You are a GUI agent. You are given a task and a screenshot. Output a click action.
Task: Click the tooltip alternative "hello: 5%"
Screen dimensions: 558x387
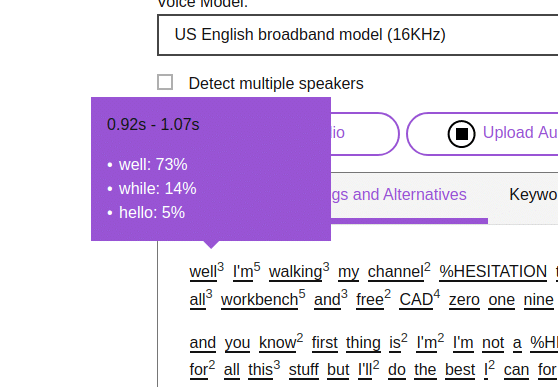[x=152, y=213]
